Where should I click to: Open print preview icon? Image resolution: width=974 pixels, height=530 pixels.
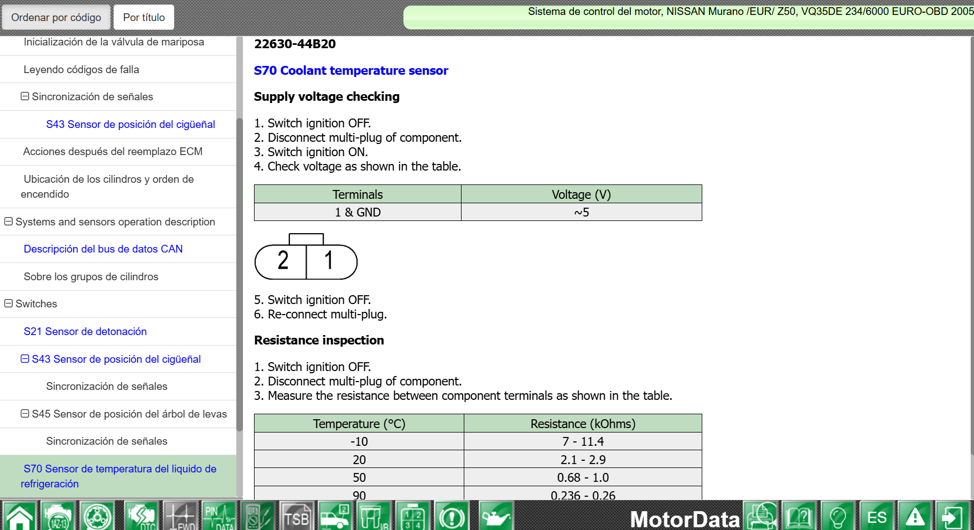pos(762,516)
